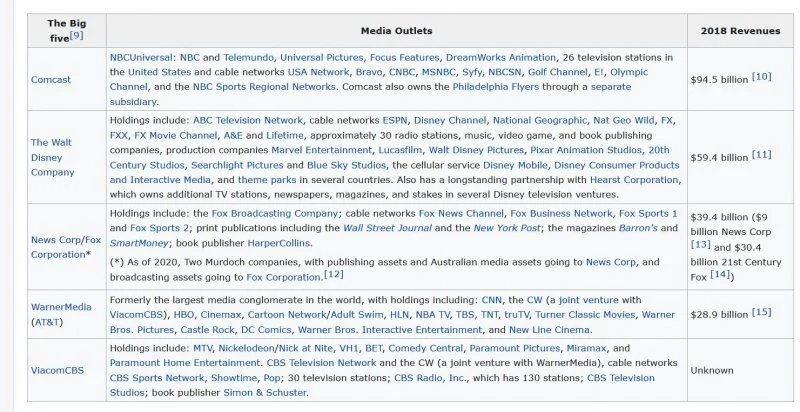Open the DC Comics link
The width and height of the screenshot is (800, 412).
click(x=266, y=330)
